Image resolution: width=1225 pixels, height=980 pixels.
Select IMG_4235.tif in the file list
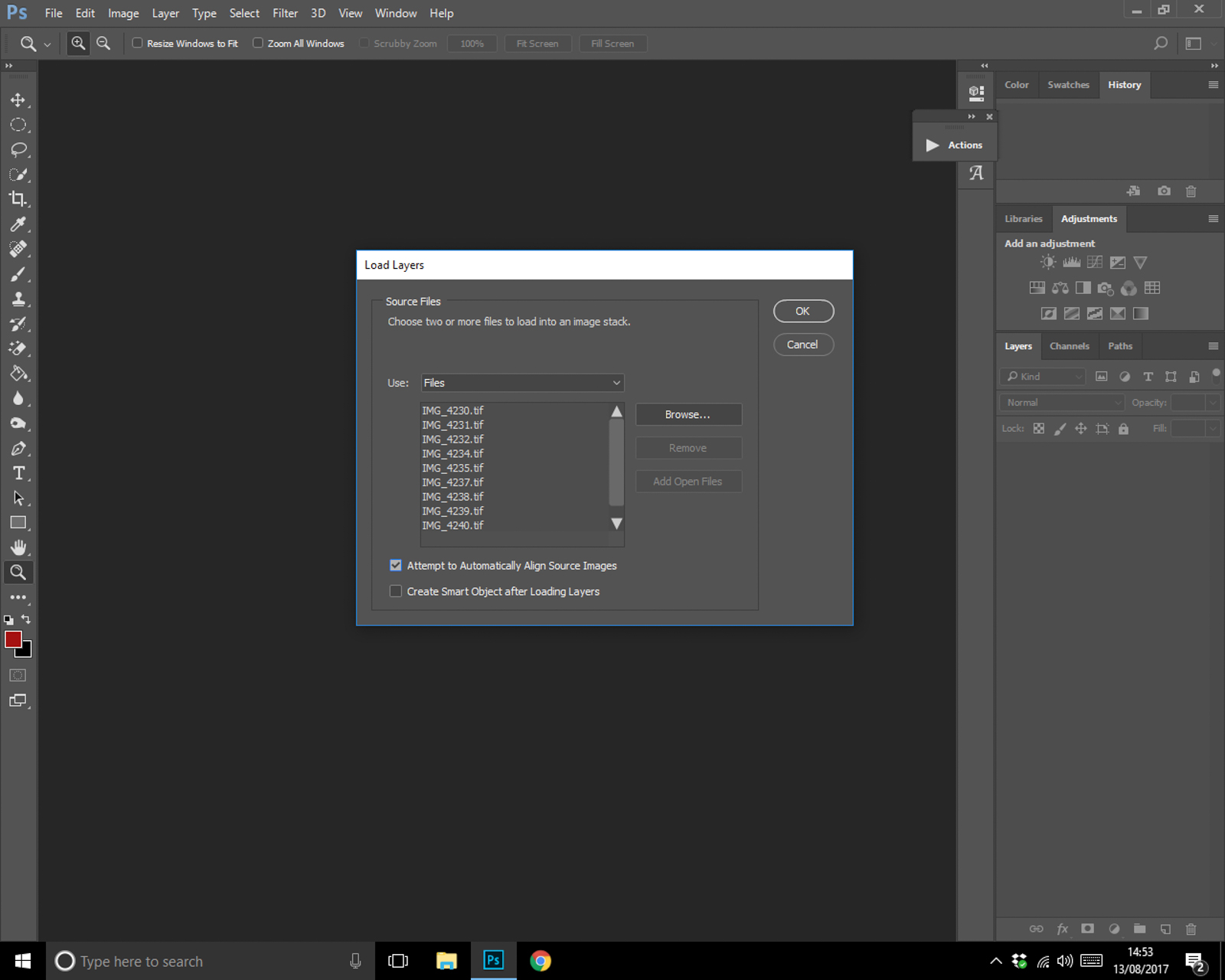[x=452, y=468]
